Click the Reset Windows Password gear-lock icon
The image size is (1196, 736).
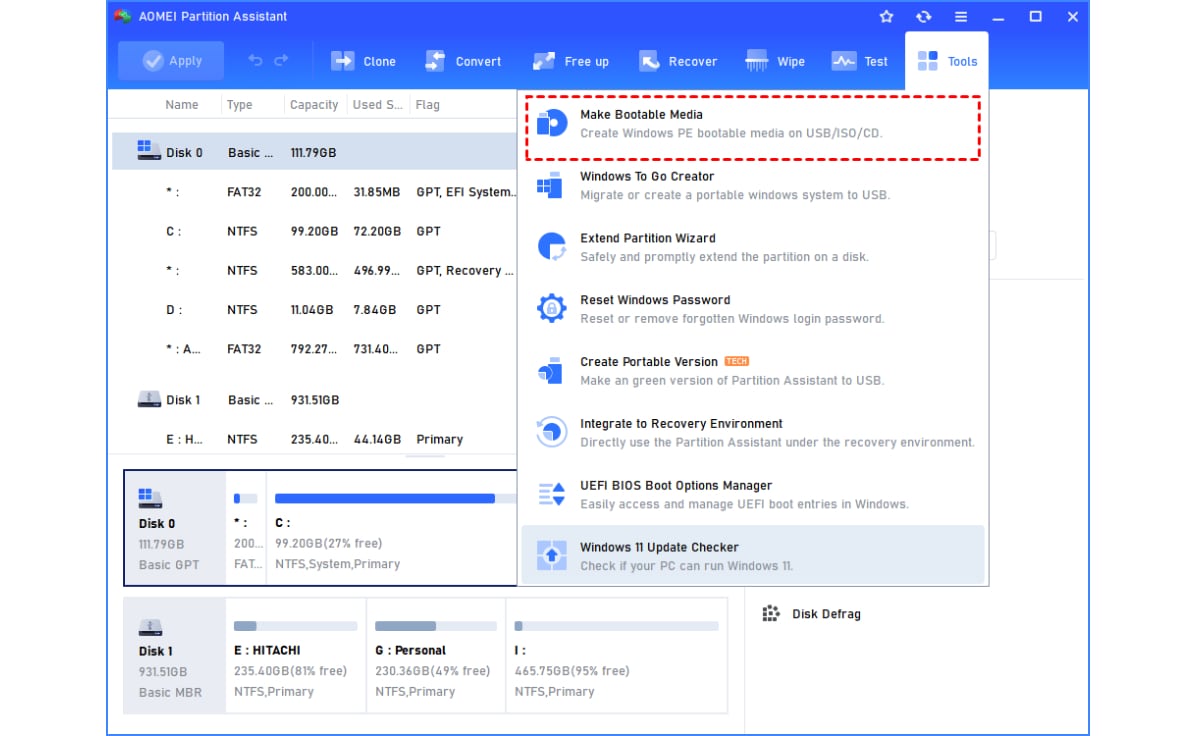click(x=551, y=308)
